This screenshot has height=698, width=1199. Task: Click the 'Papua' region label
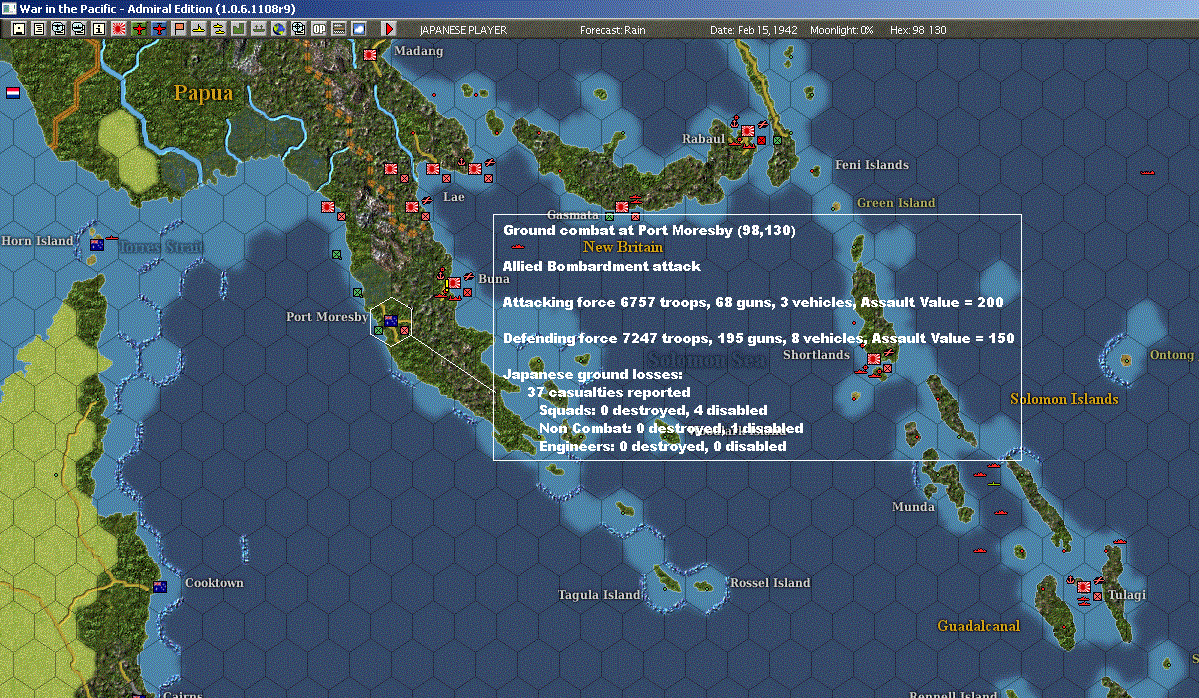coord(203,93)
